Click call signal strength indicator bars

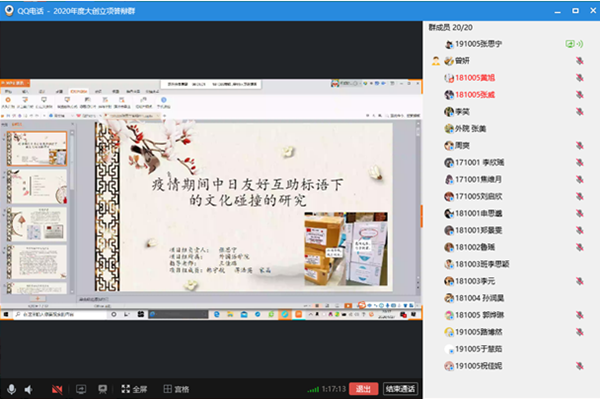tap(313, 389)
